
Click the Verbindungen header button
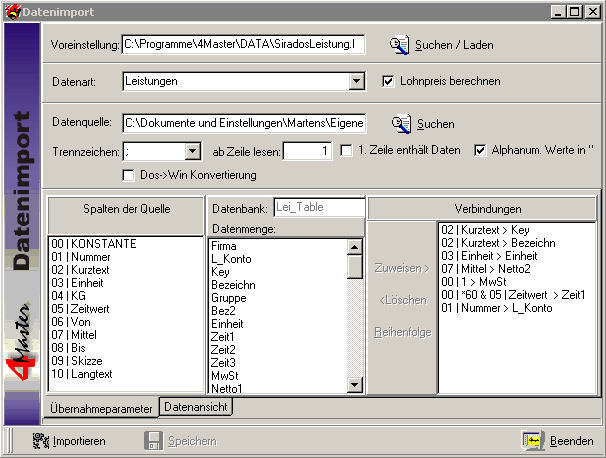pyautogui.click(x=482, y=208)
